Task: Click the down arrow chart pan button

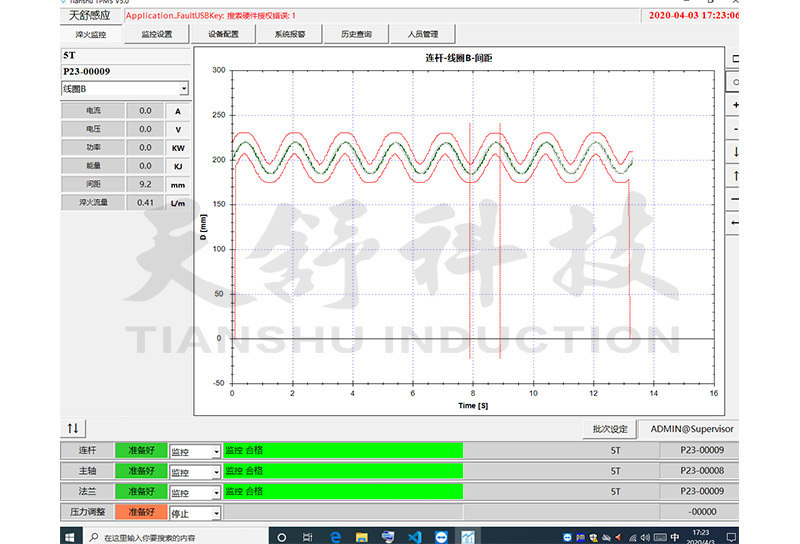Action: tap(733, 152)
